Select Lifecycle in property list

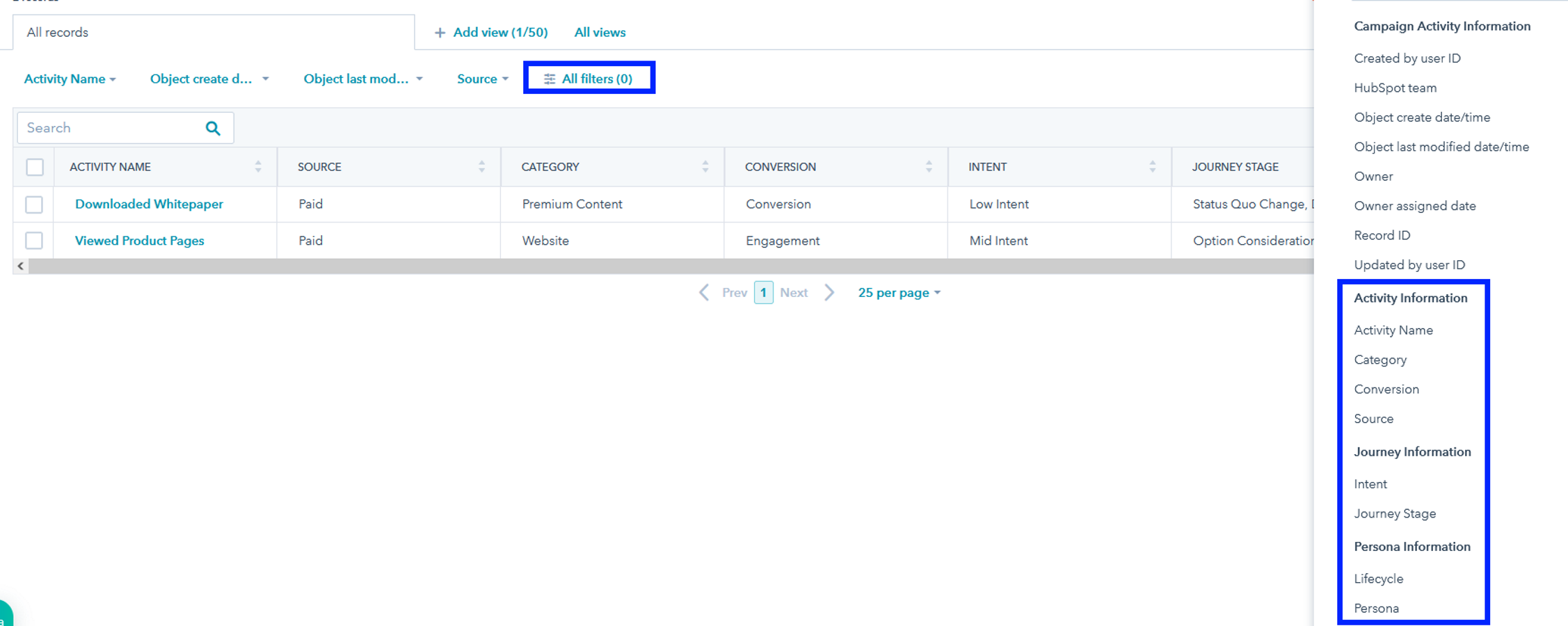[x=1379, y=579]
